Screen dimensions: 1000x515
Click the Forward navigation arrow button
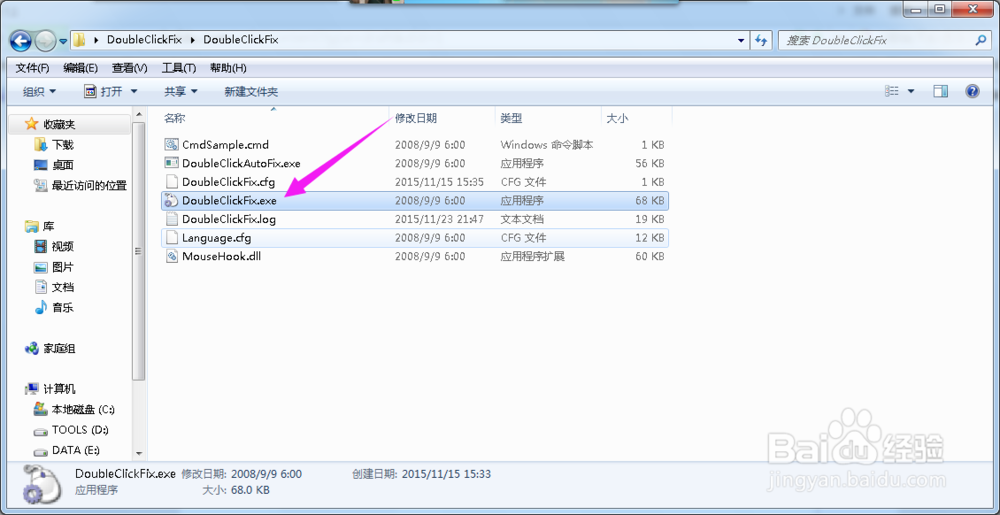point(44,41)
